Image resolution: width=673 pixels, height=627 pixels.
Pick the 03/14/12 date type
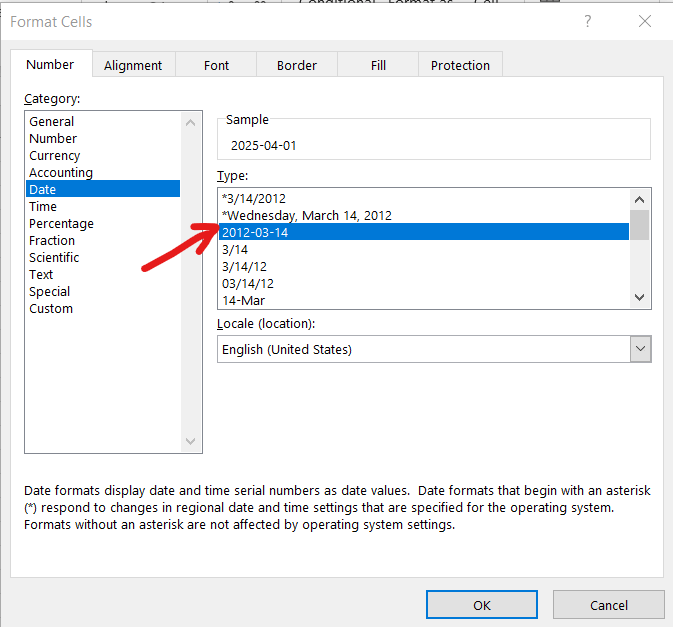point(424,283)
